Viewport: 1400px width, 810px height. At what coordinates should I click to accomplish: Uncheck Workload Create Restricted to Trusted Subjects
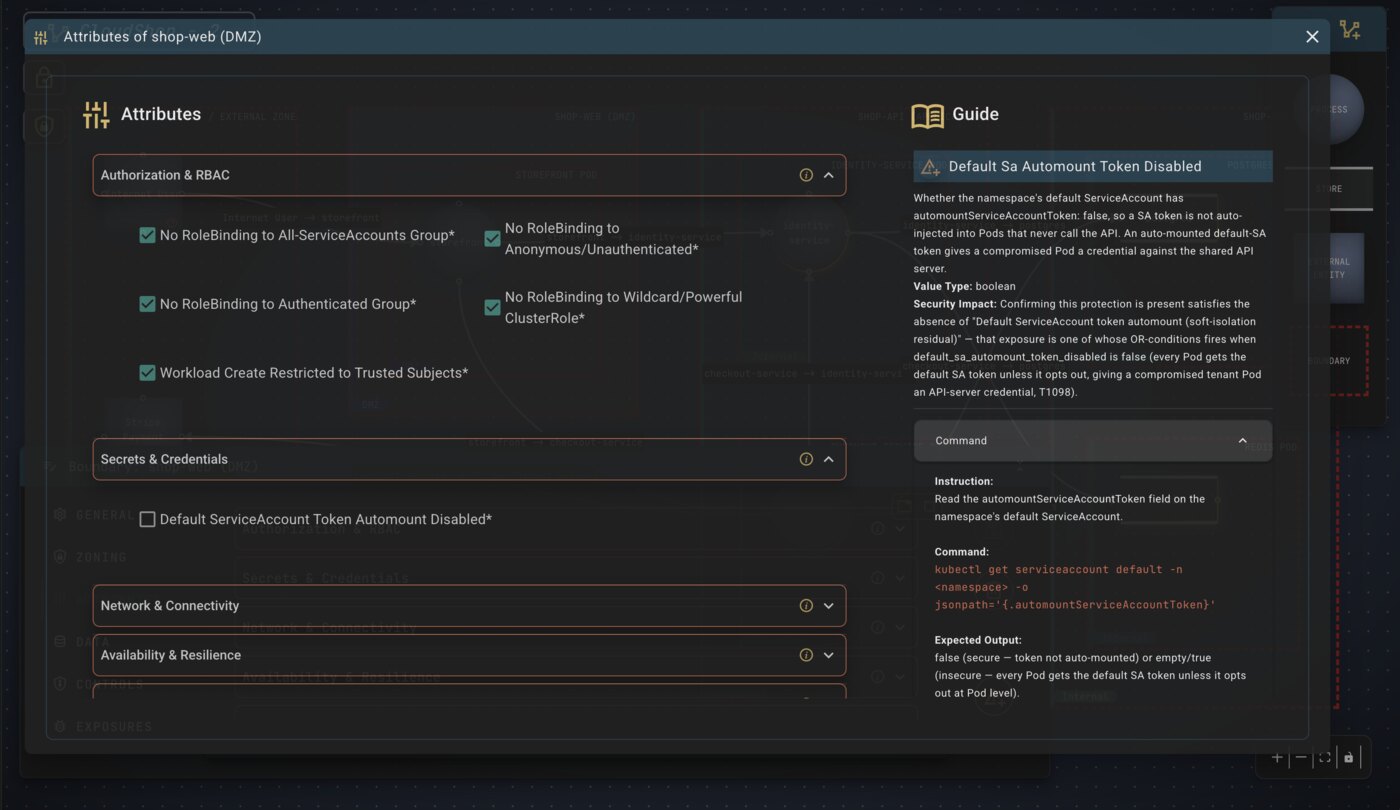click(147, 373)
